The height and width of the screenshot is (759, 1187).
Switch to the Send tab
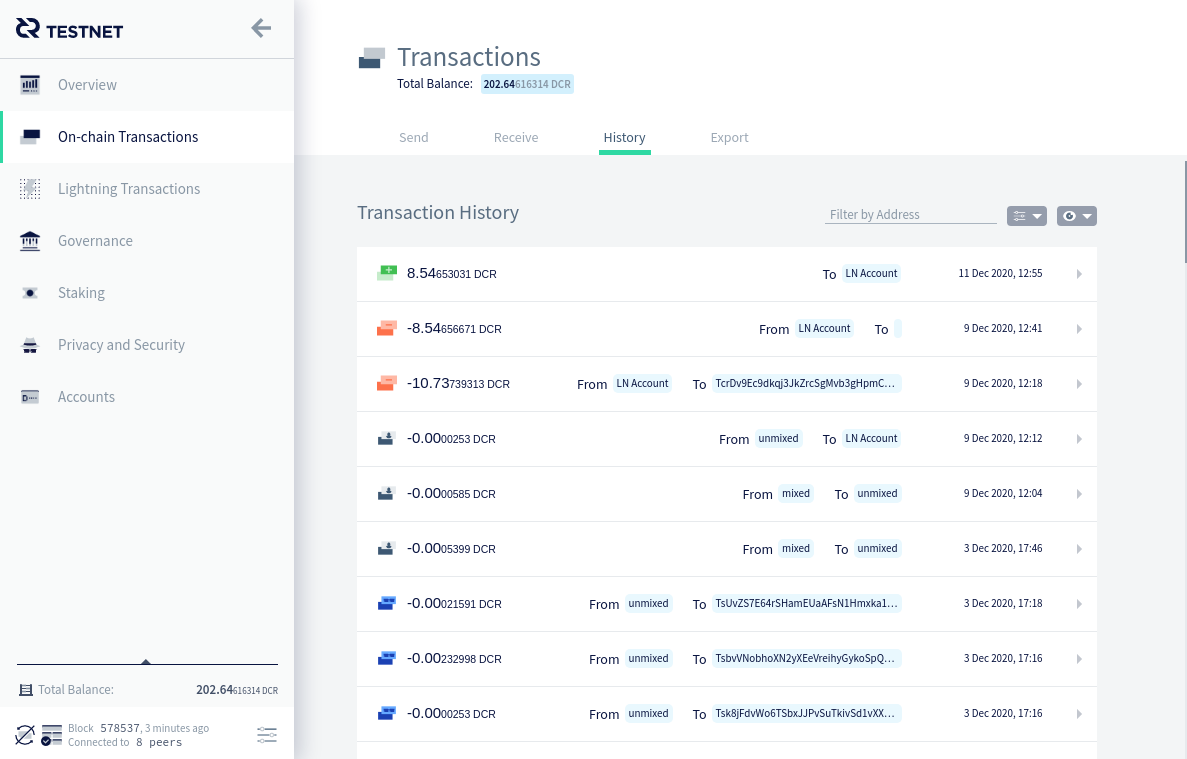tap(414, 138)
